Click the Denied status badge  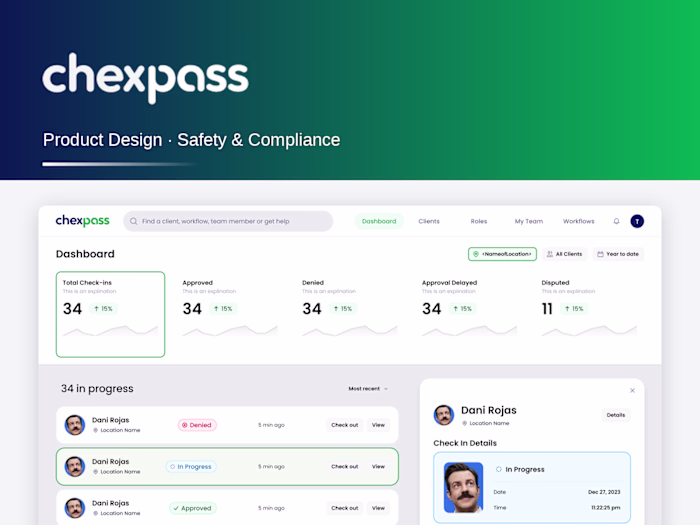coord(197,425)
